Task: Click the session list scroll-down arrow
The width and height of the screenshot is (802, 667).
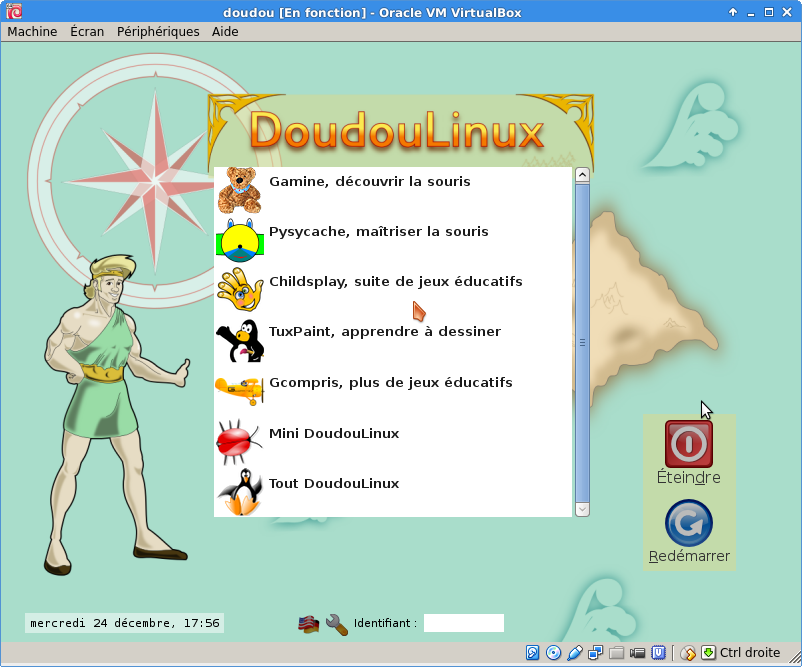Action: [582, 509]
